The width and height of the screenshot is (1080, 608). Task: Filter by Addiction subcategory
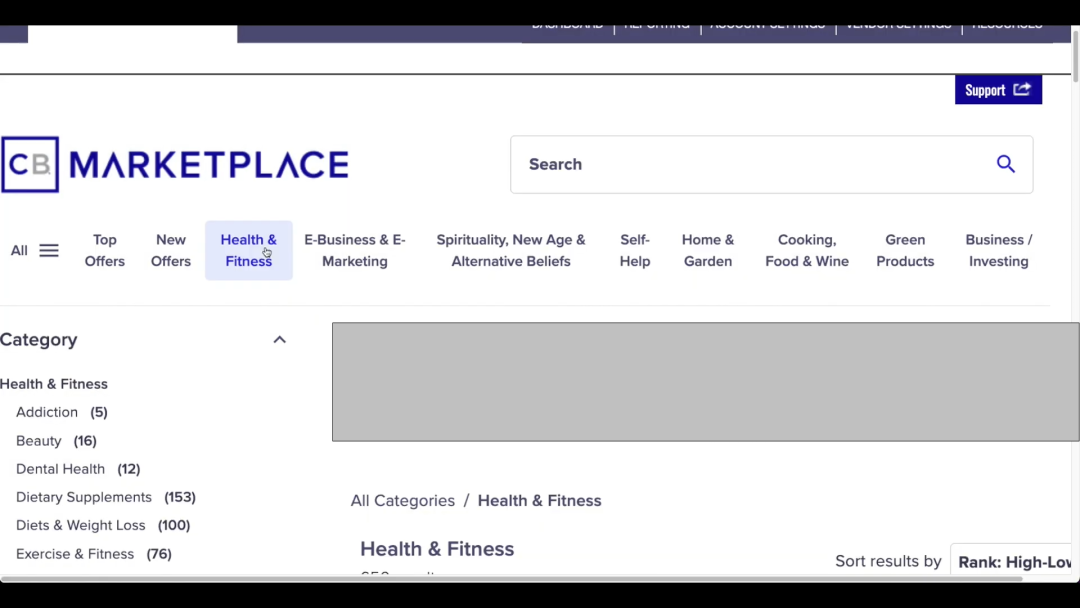tap(47, 412)
